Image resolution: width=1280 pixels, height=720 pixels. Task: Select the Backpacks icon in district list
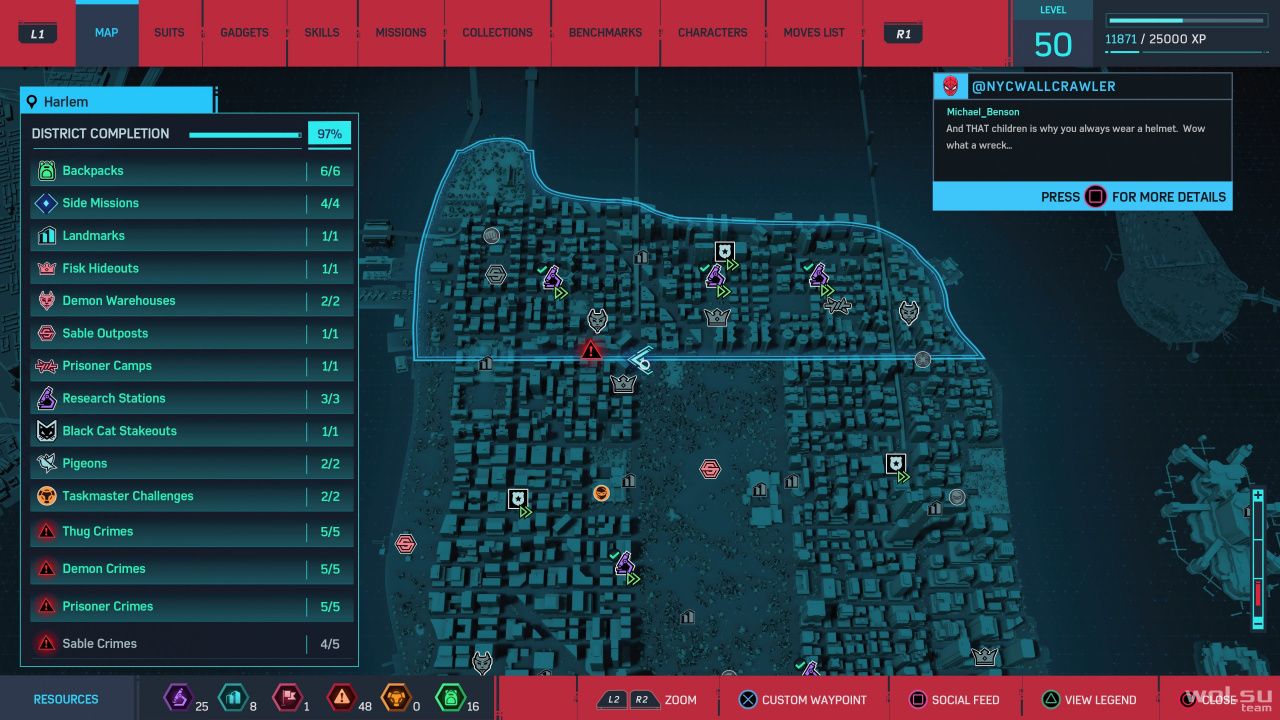(46, 171)
